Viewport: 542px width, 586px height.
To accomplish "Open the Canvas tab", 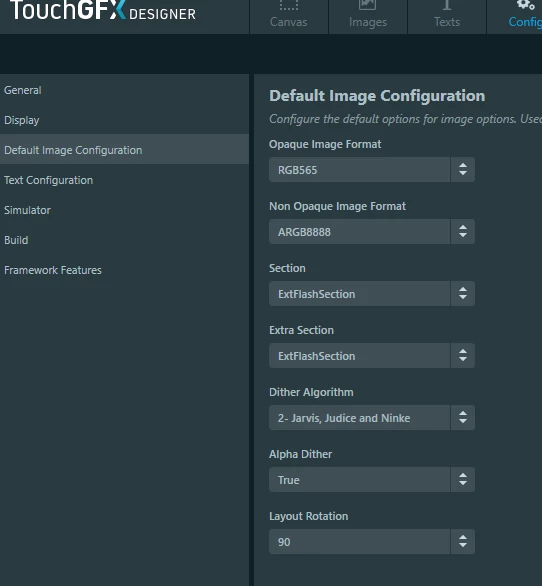I will (289, 17).
